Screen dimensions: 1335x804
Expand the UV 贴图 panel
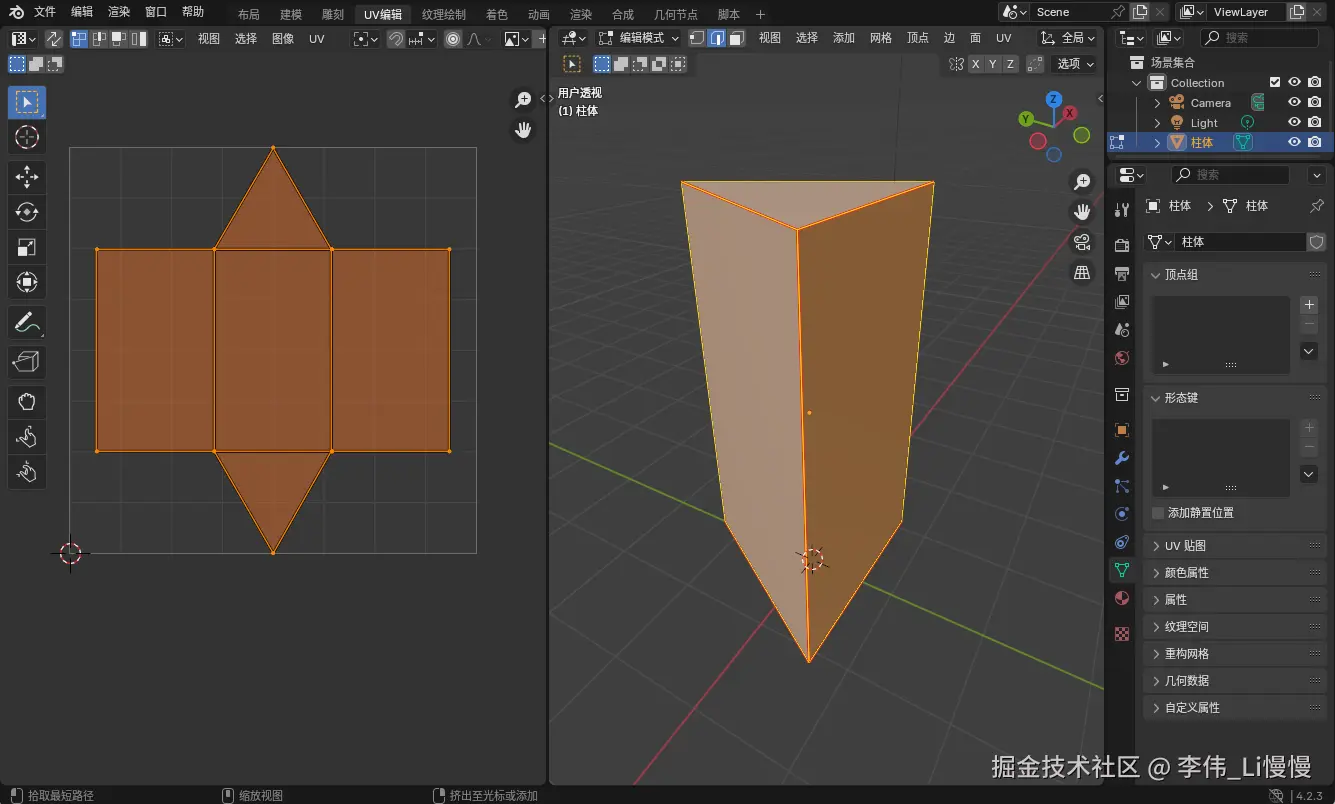pos(1186,546)
